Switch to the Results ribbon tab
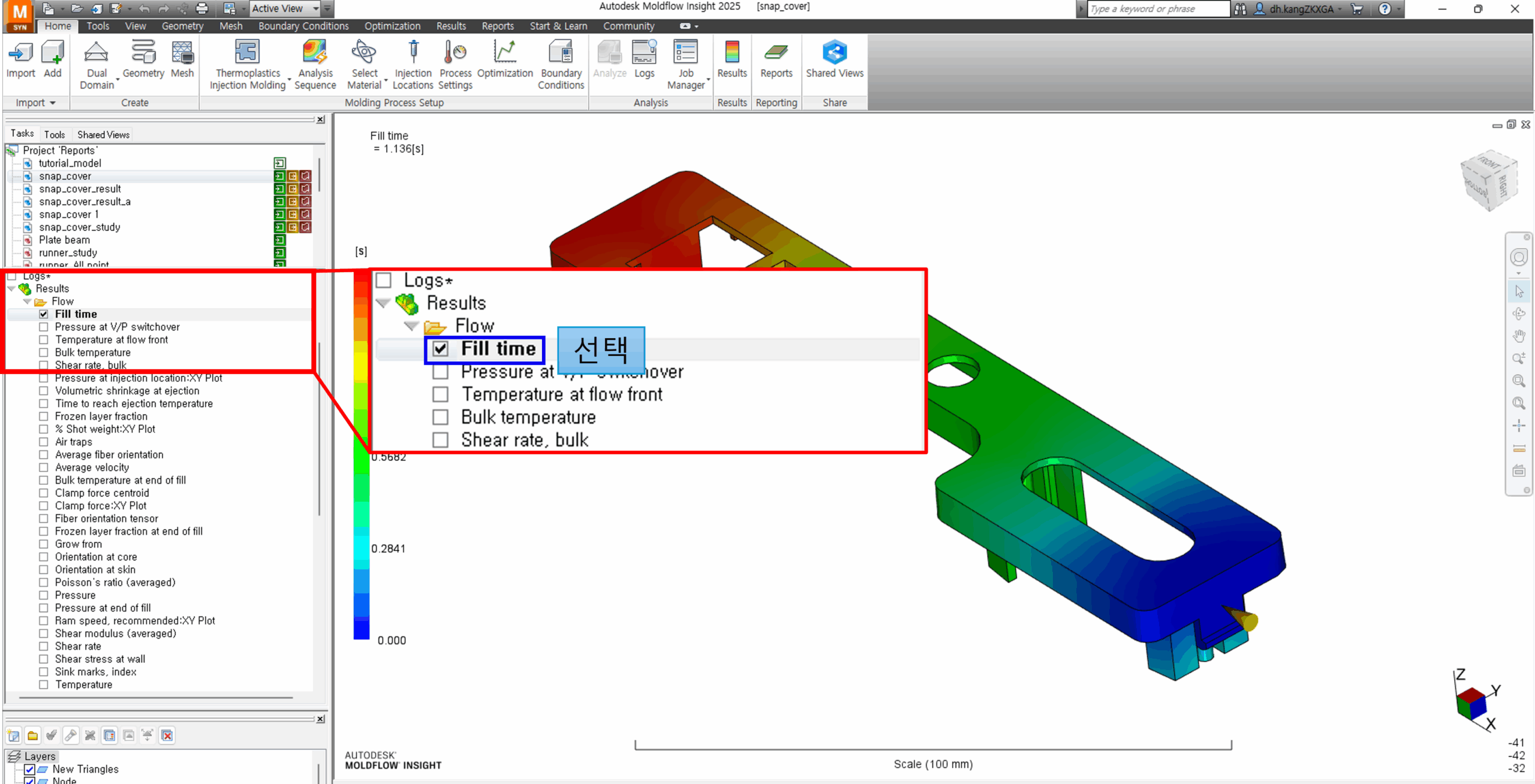 tap(451, 26)
